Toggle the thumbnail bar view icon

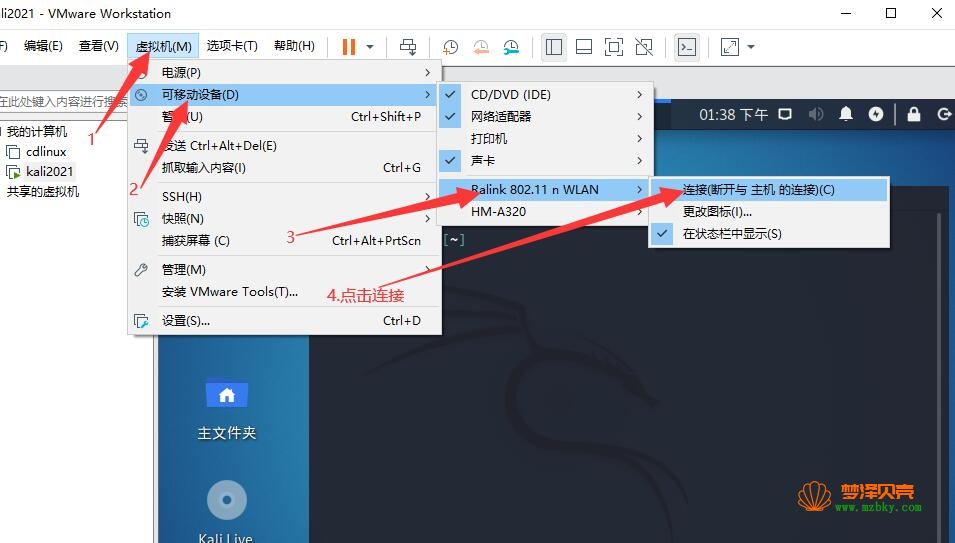(583, 47)
